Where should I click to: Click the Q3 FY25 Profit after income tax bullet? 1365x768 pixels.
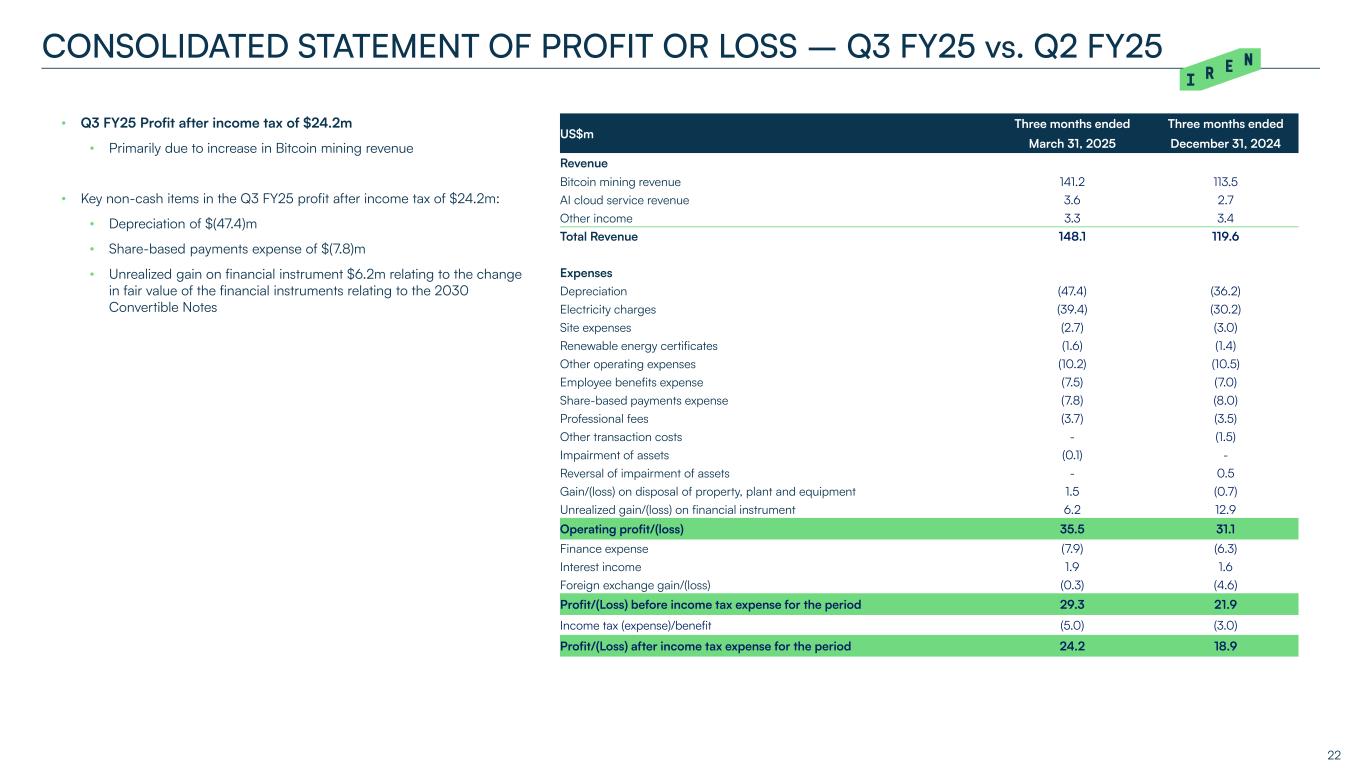216,124
